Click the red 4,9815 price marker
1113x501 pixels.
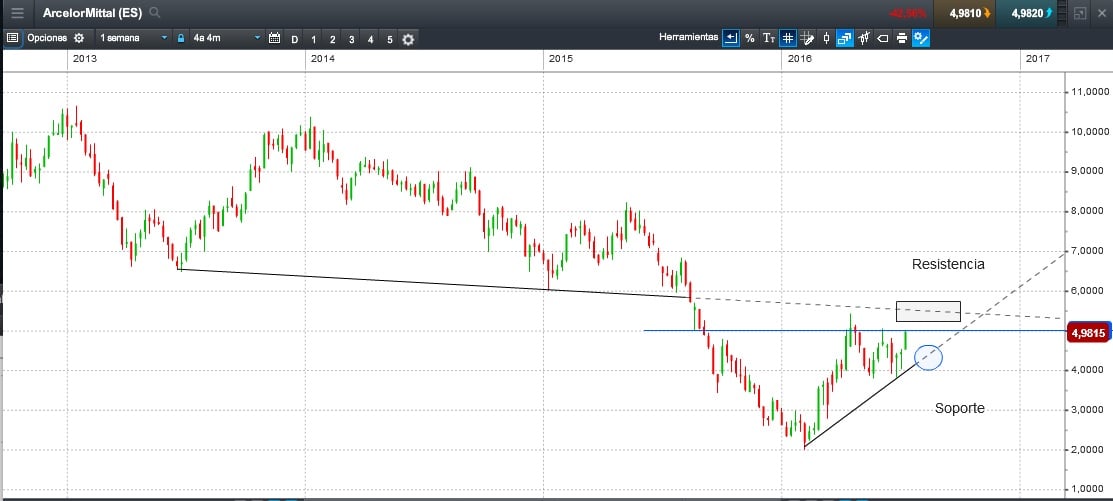tap(1088, 333)
